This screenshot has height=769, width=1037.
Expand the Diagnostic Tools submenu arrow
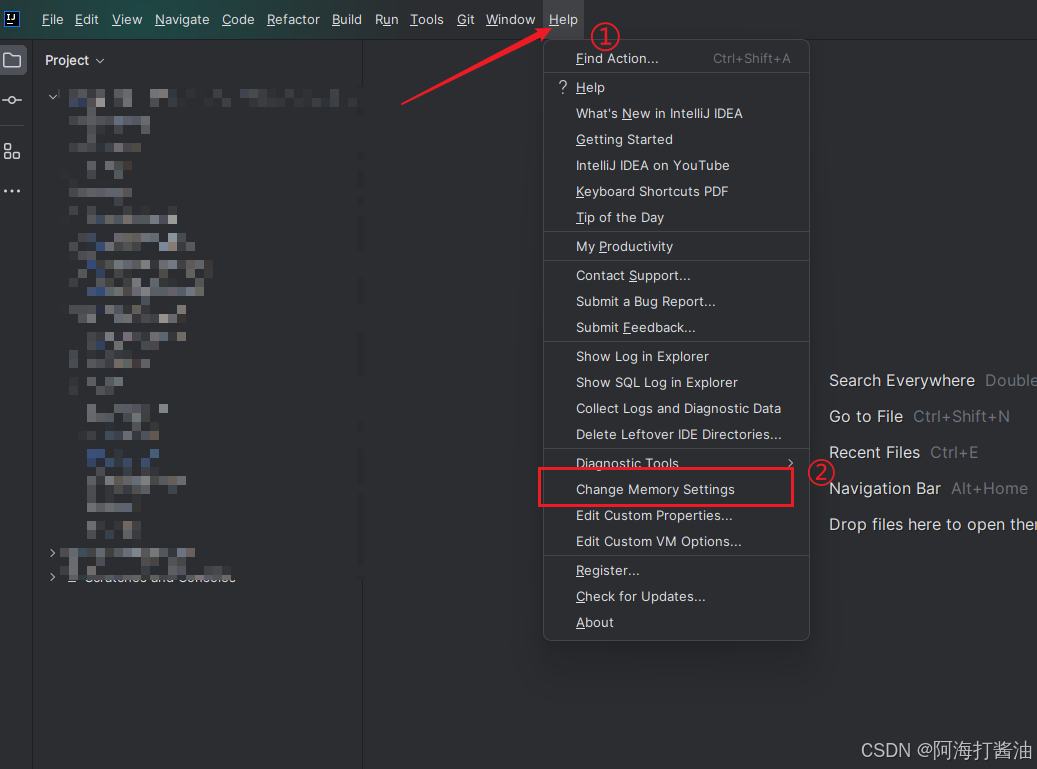tap(790, 463)
